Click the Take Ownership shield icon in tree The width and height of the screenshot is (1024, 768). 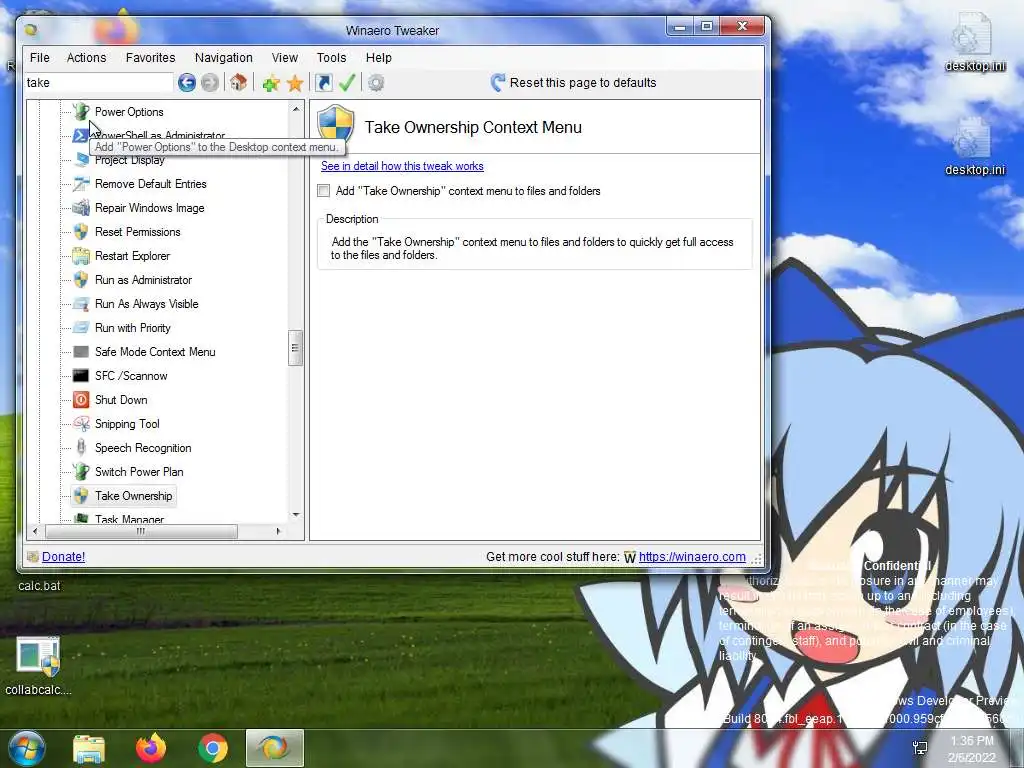tap(81, 496)
